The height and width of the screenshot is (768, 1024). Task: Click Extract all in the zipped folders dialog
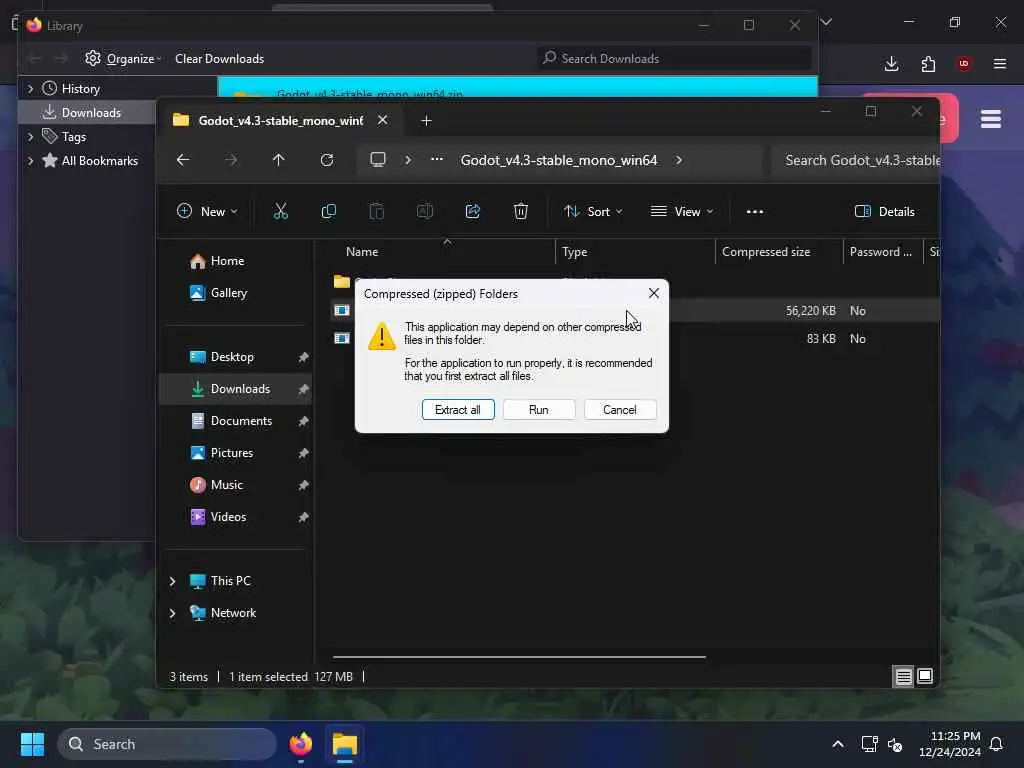458,409
